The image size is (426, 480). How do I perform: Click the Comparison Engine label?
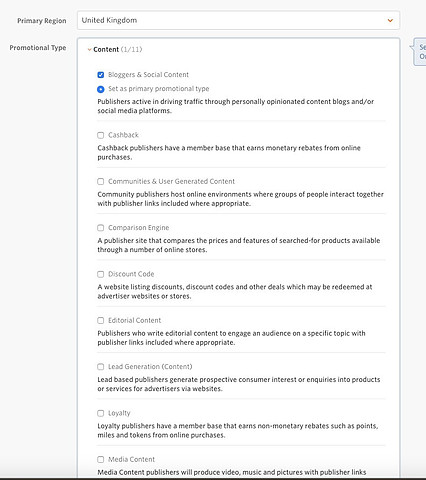[x=139, y=228]
